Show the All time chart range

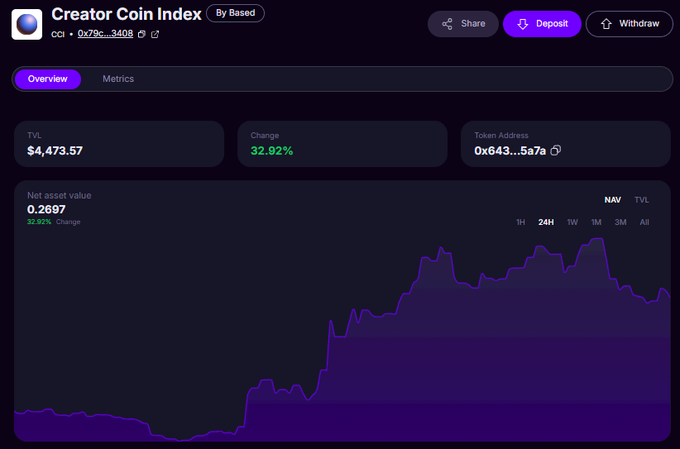click(644, 222)
